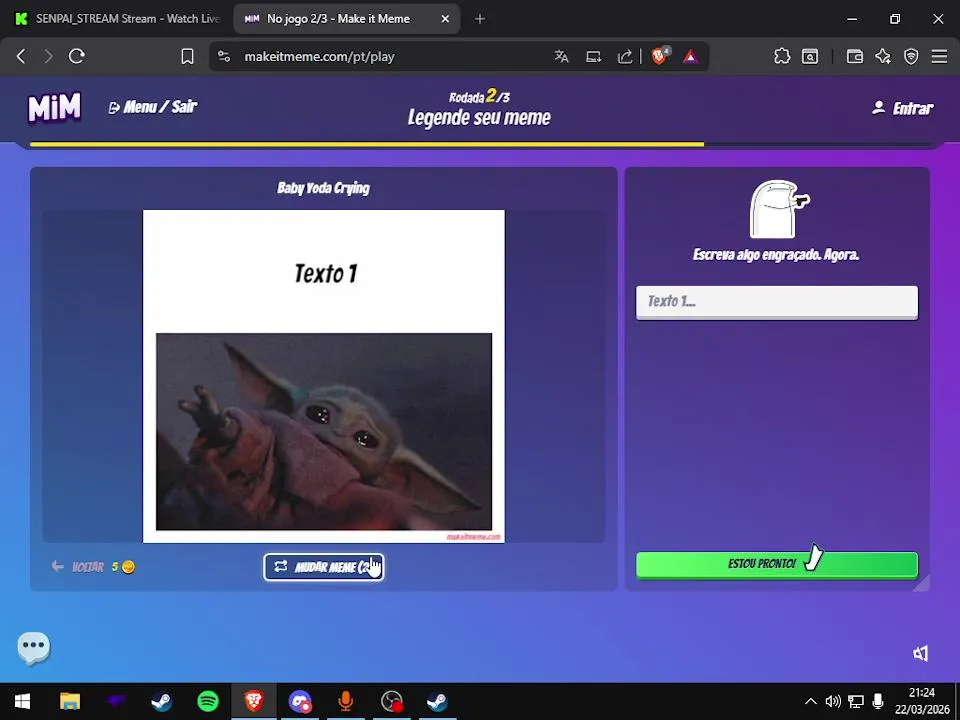Close the Make it Meme tab
Screen dimensions: 960x720
[x=445, y=19]
